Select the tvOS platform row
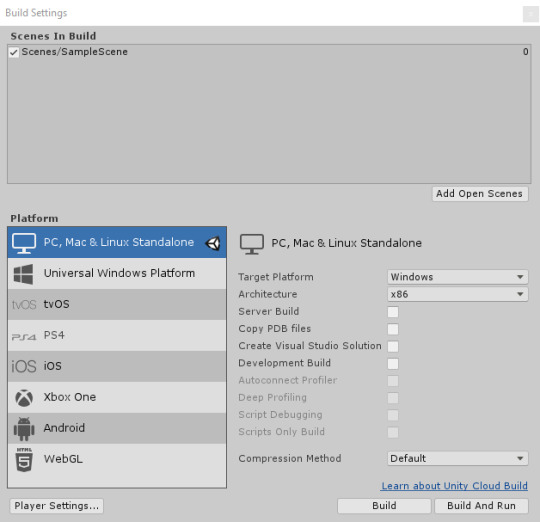540x522 pixels. pos(117,304)
